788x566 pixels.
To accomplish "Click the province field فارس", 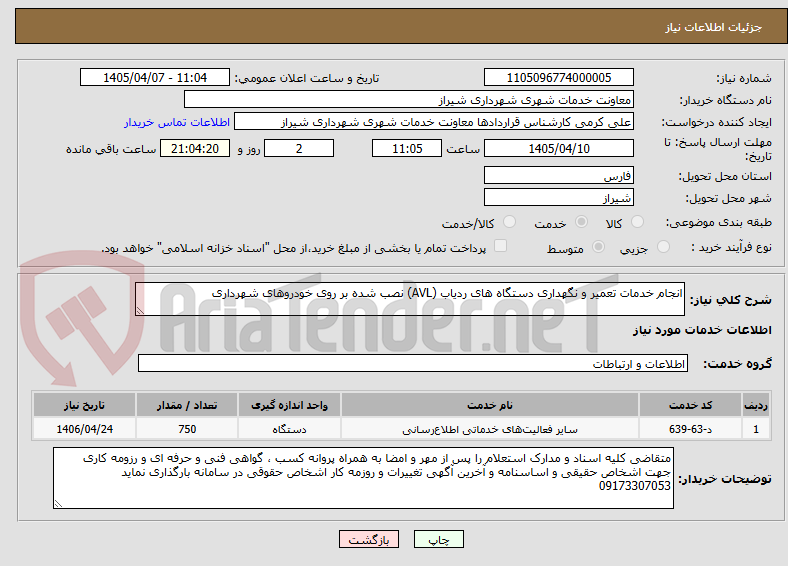I will (559, 175).
